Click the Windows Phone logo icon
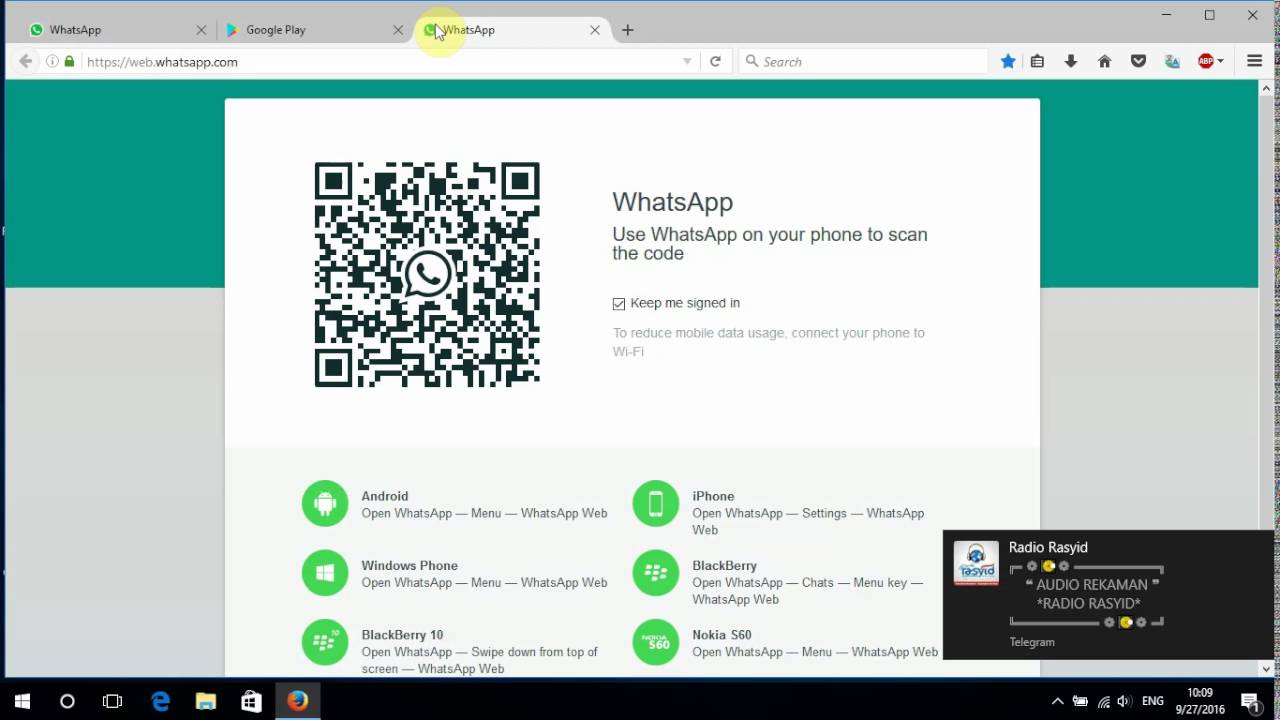Screen dimensions: 1280x720 coord(325,573)
